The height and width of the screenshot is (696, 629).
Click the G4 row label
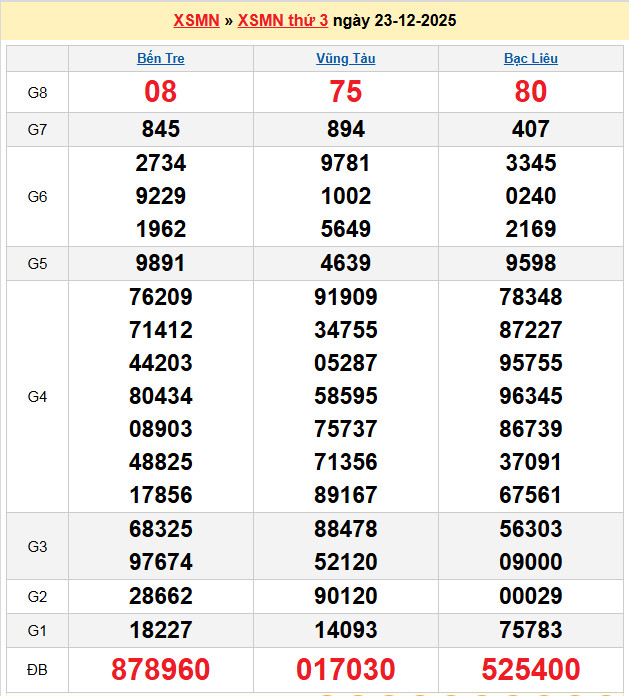tap(37, 397)
